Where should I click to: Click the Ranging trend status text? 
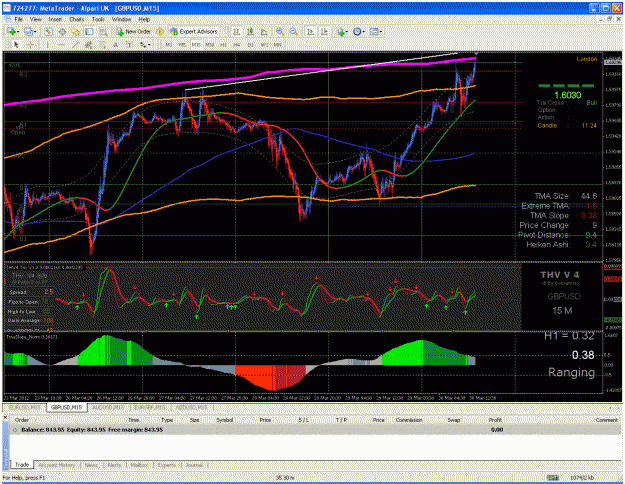click(x=572, y=372)
